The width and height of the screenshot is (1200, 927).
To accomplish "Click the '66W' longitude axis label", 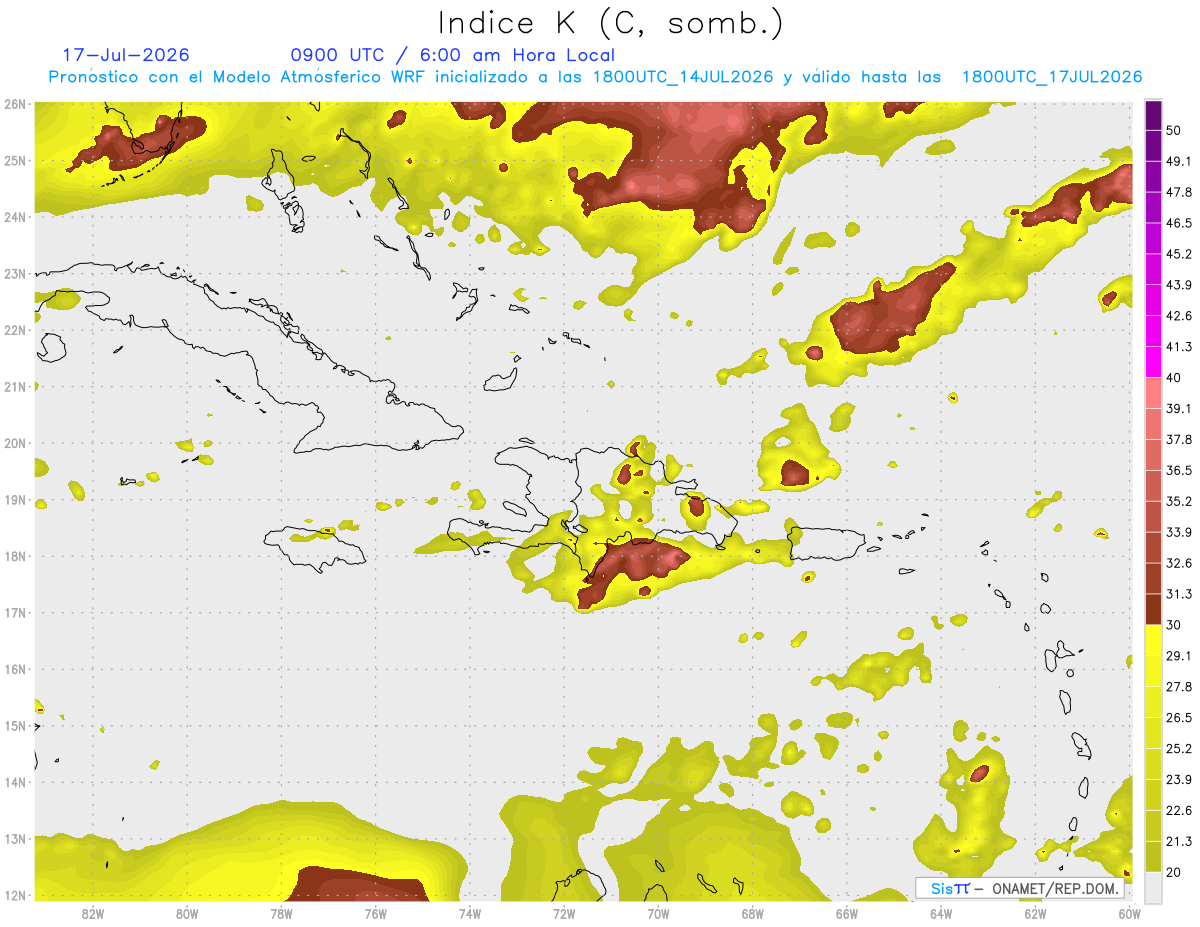I will click(847, 913).
